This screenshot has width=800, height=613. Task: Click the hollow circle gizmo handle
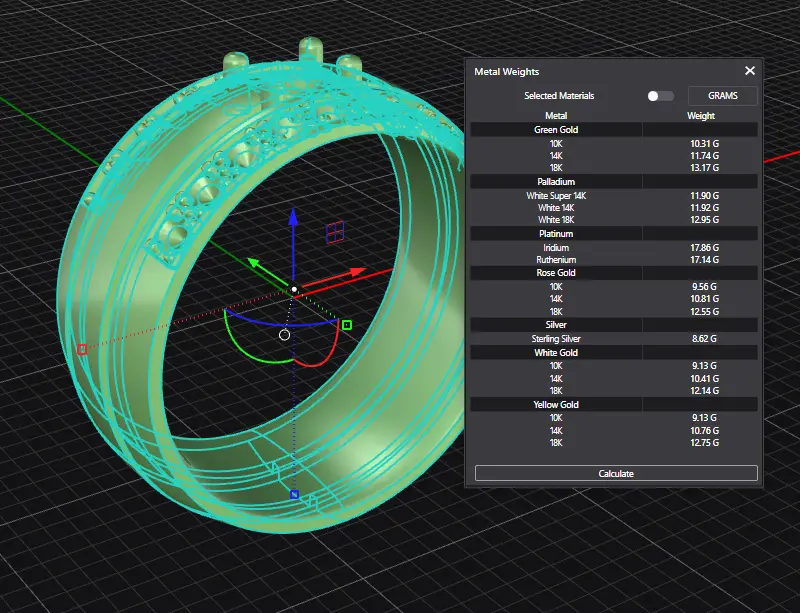point(285,335)
